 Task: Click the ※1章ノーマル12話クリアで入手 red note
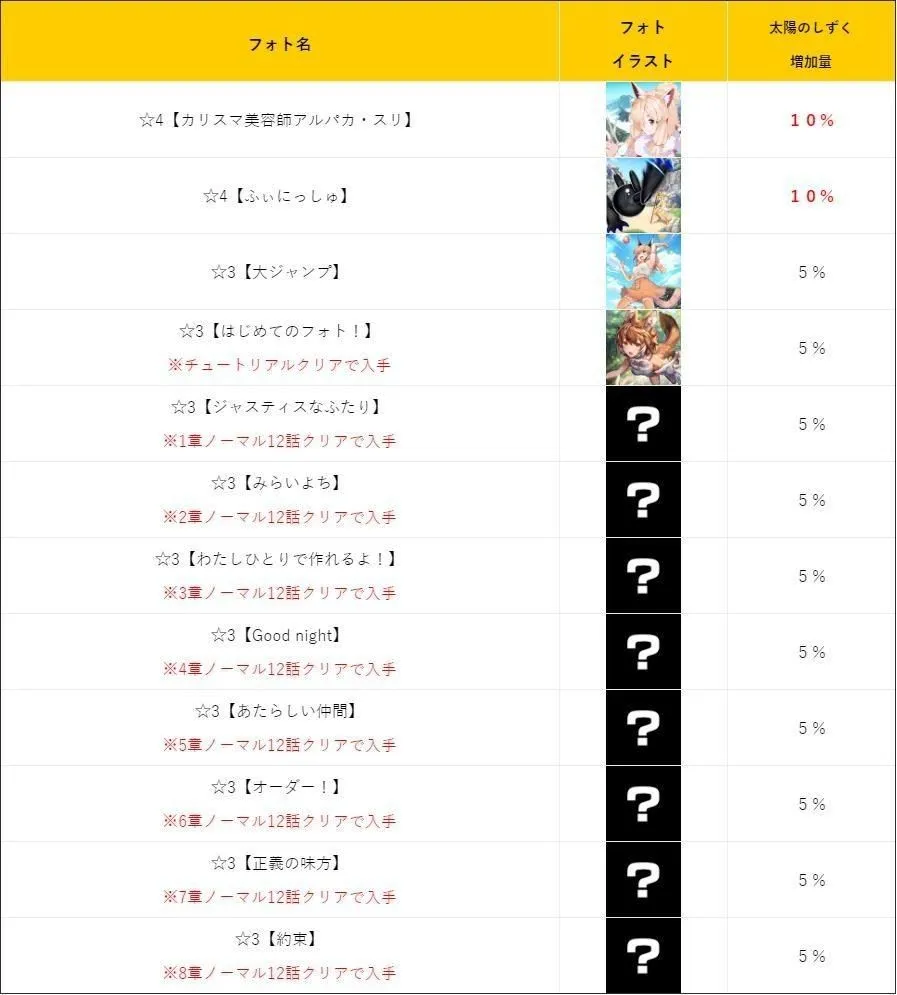279,441
